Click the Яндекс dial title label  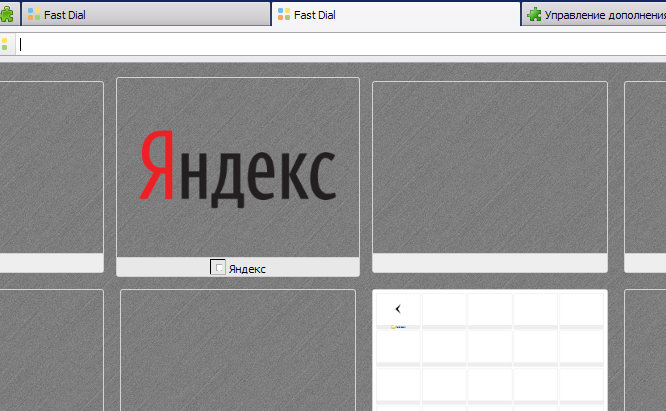pos(247,269)
